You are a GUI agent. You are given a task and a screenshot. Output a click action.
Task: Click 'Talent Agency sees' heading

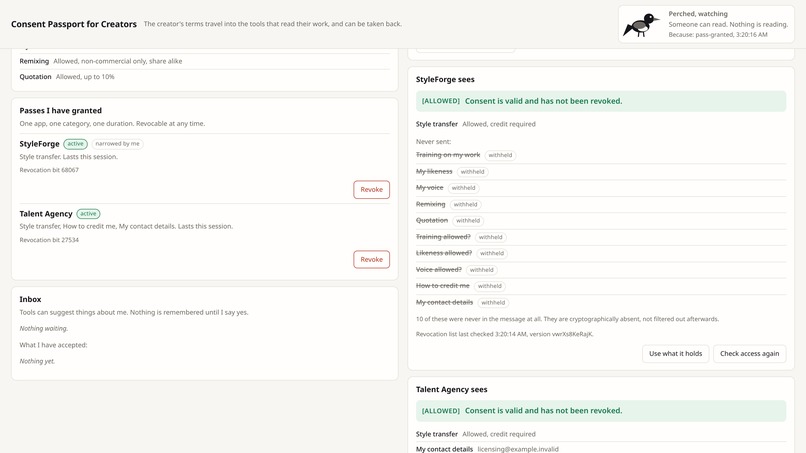(x=451, y=389)
